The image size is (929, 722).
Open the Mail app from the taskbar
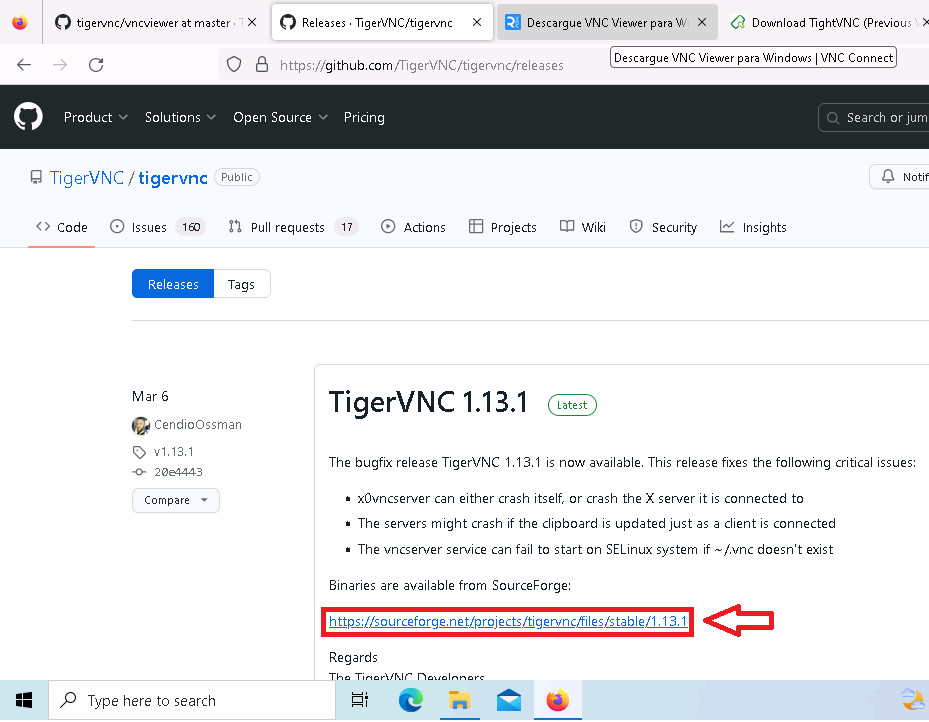(509, 701)
